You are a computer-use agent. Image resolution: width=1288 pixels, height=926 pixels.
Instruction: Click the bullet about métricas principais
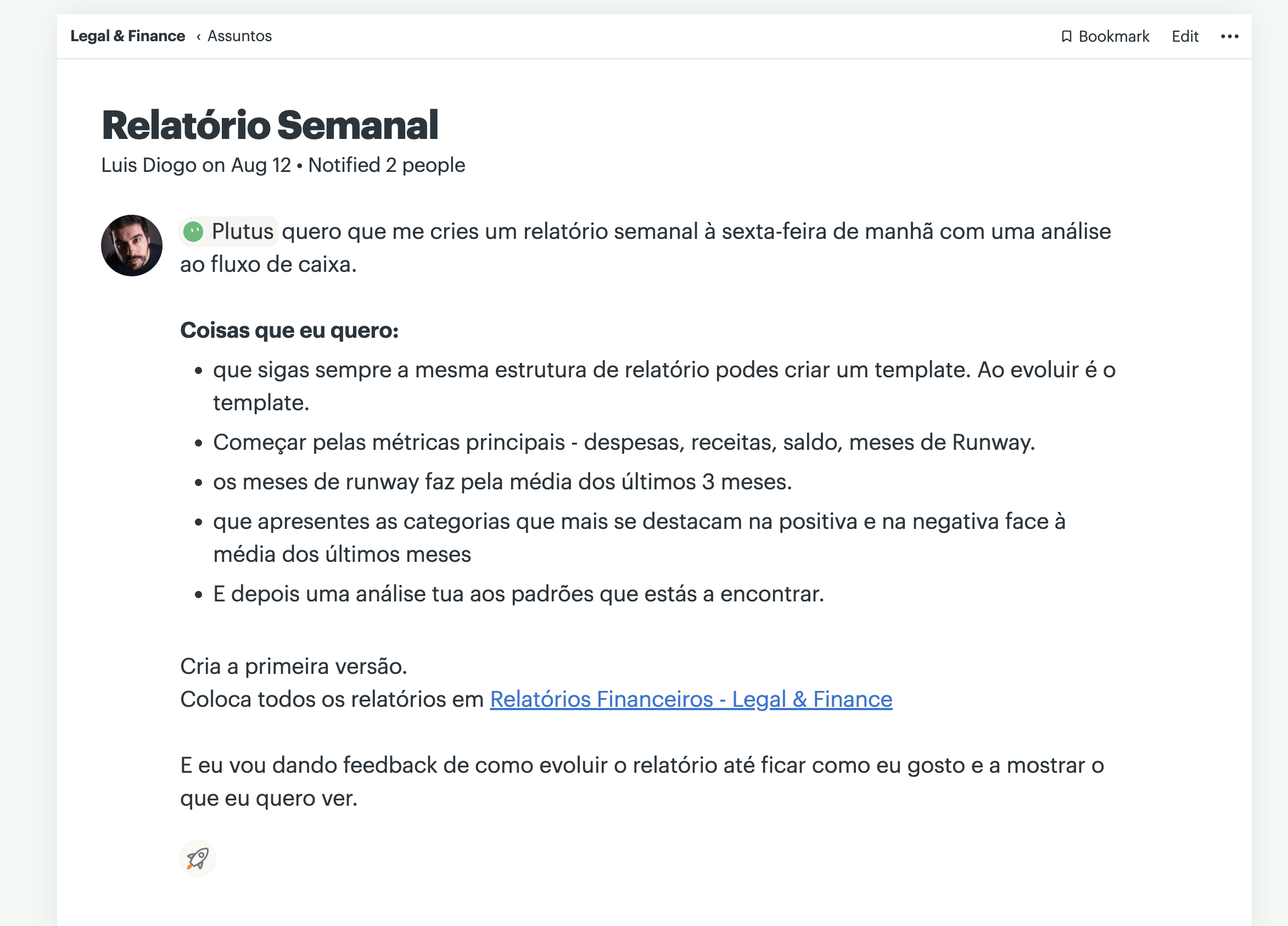click(x=624, y=442)
